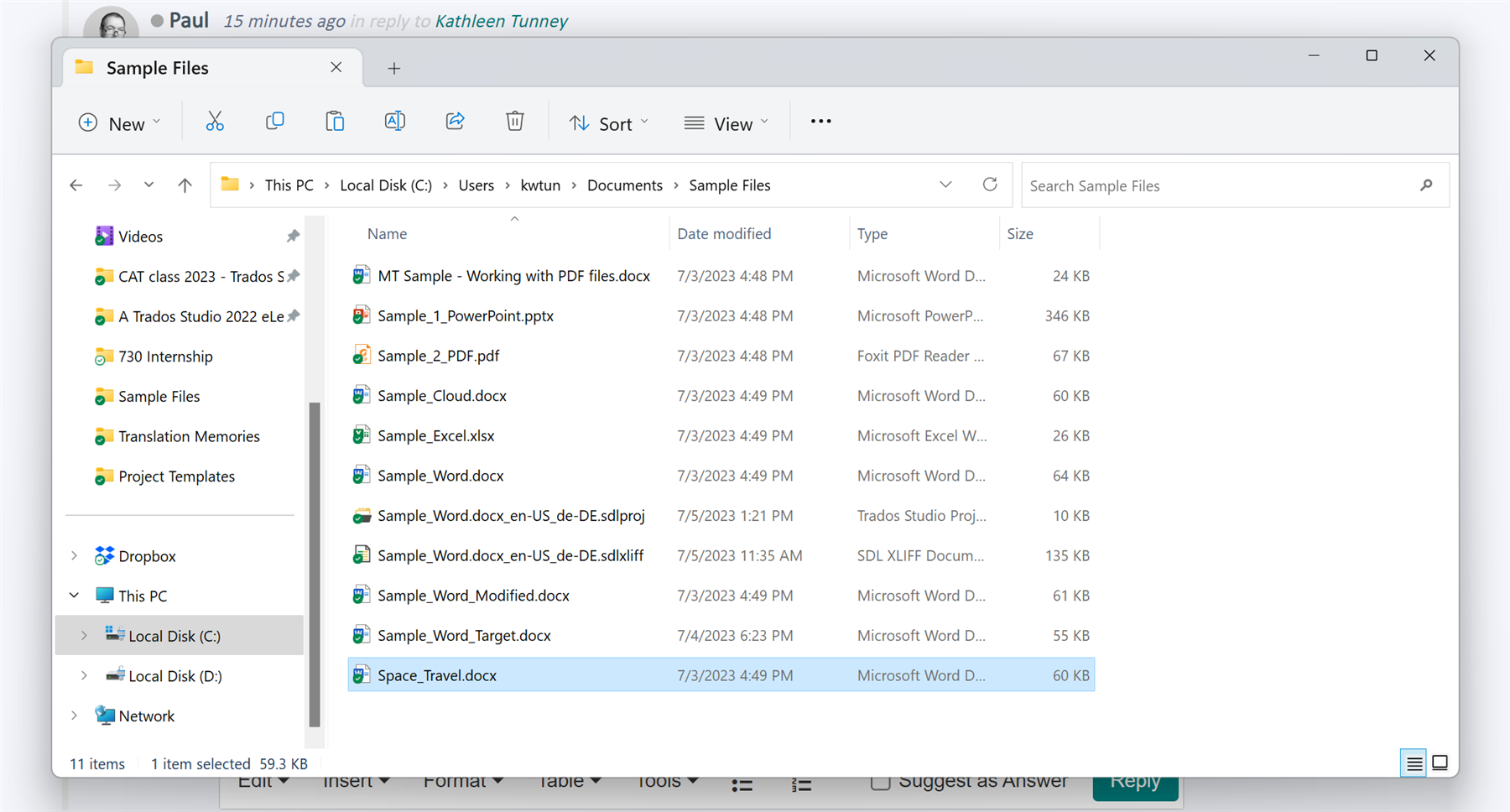Image resolution: width=1510 pixels, height=812 pixels.
Task: Click Kathleen Tunney link in background page
Action: pos(502,21)
